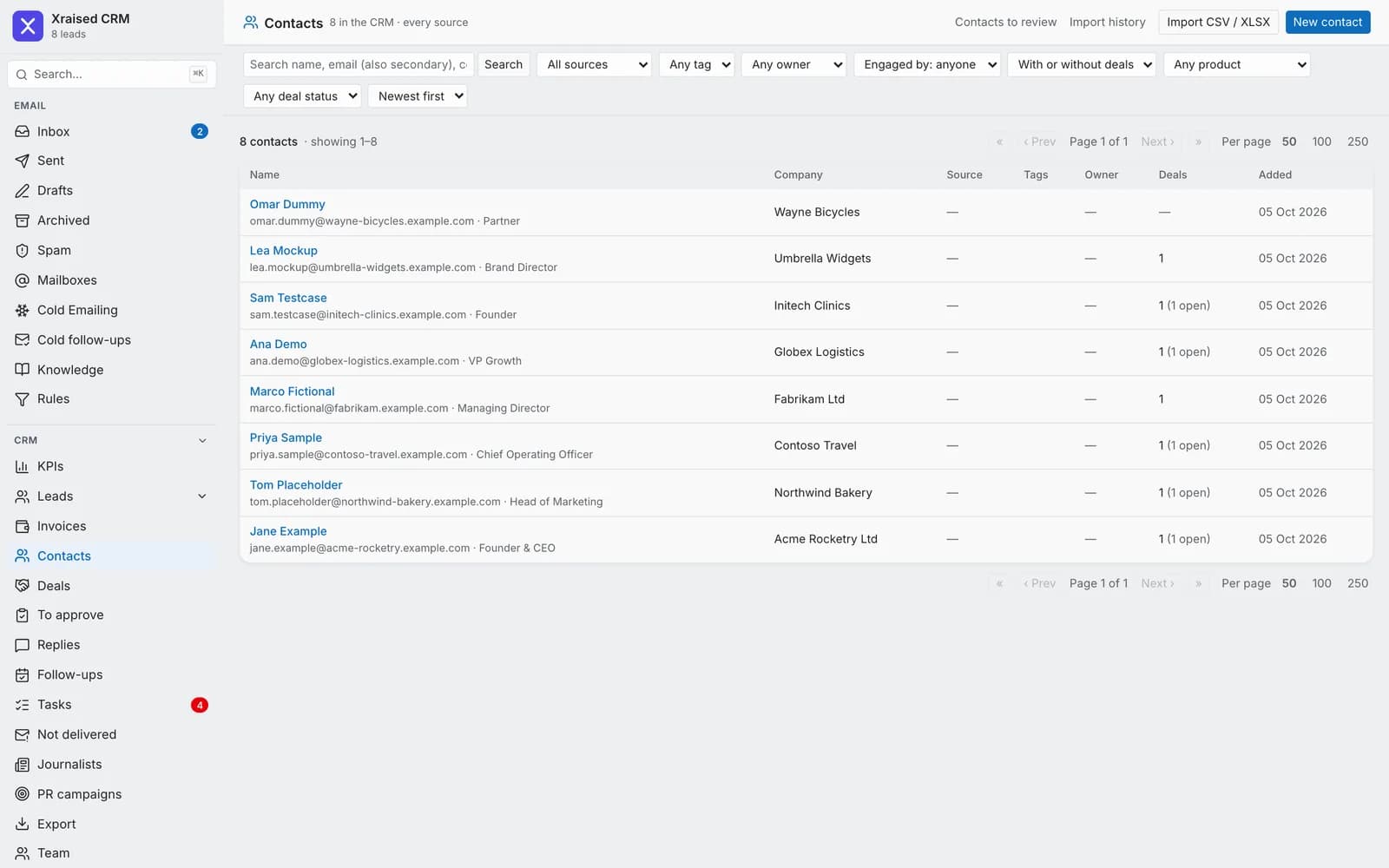This screenshot has width=1389, height=868.
Task: Open the Any product dropdown
Action: pos(1237,64)
